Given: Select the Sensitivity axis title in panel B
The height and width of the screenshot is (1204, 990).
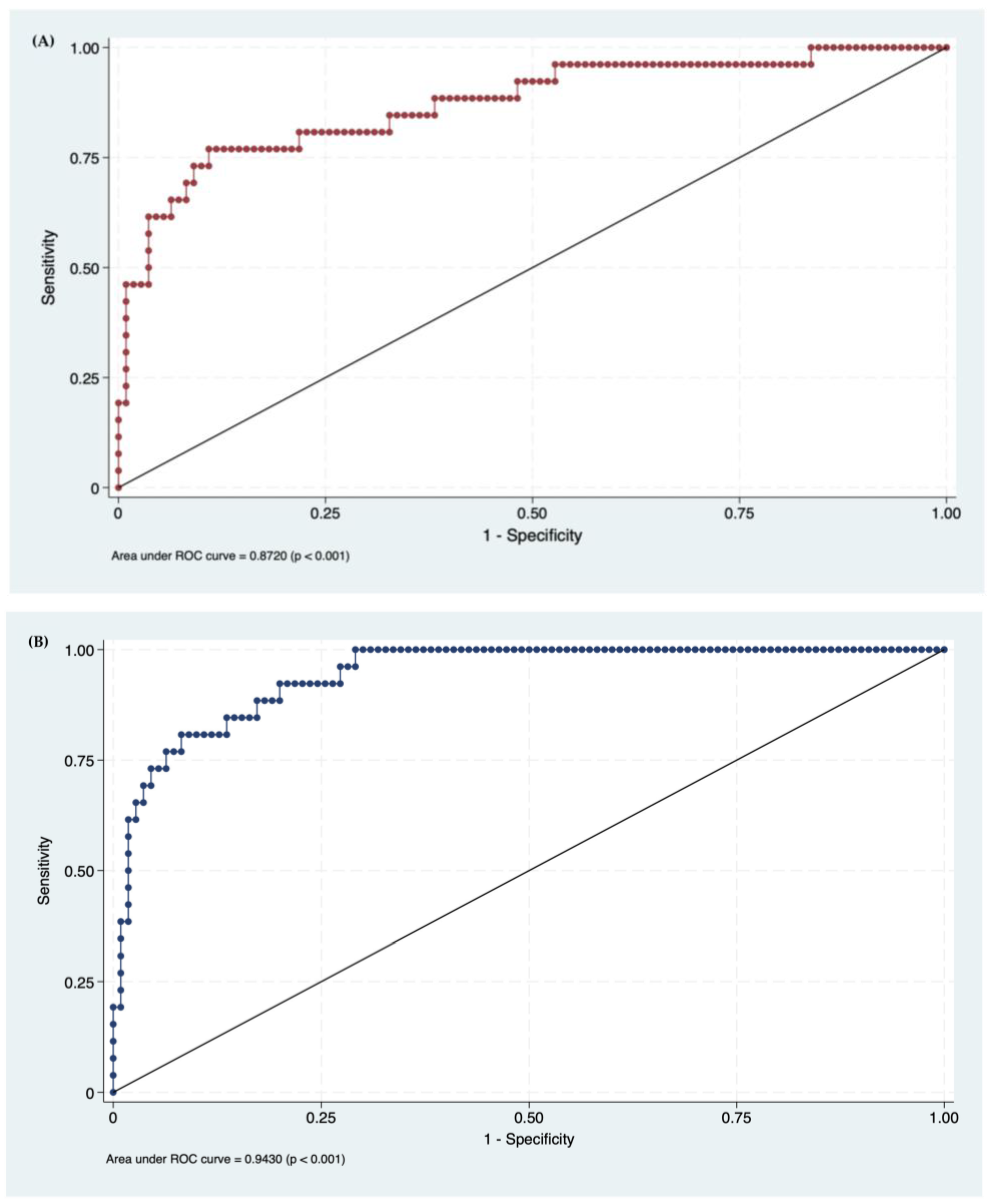Looking at the screenshot, I should (44, 870).
